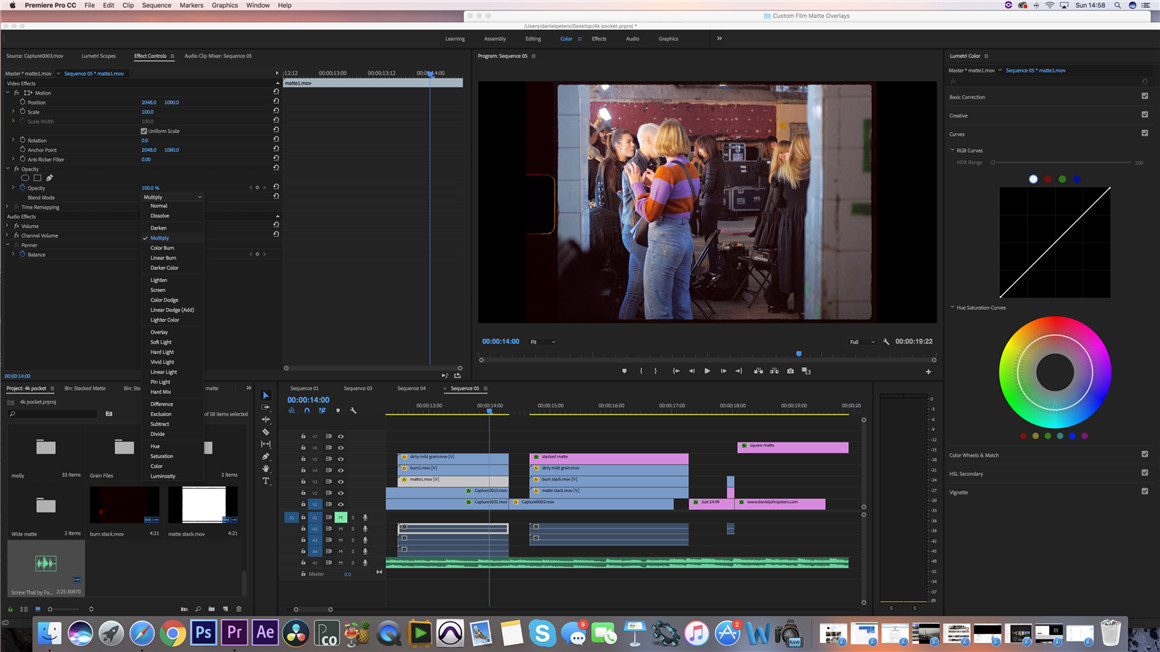This screenshot has height=652, width=1160.
Task: Choose Screen from the blend mode list
Action: 158,290
